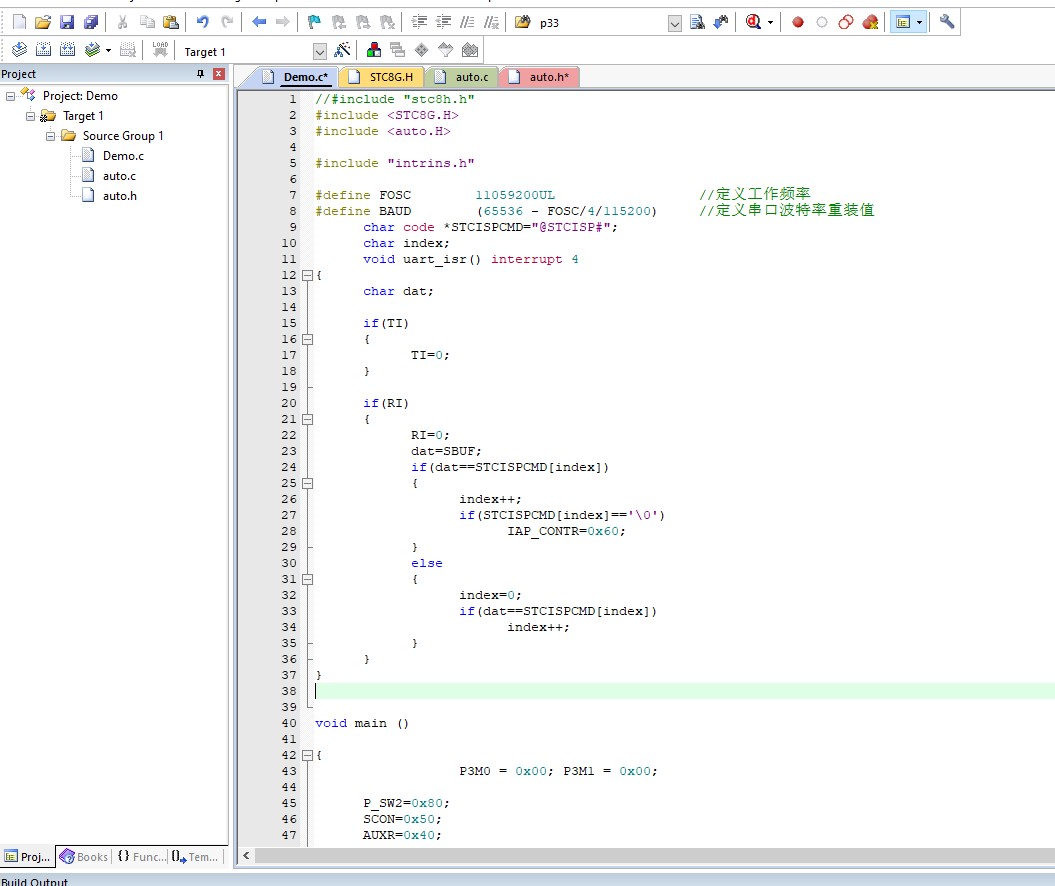
Task: Collapse the Target 1 tree node
Action: point(30,116)
